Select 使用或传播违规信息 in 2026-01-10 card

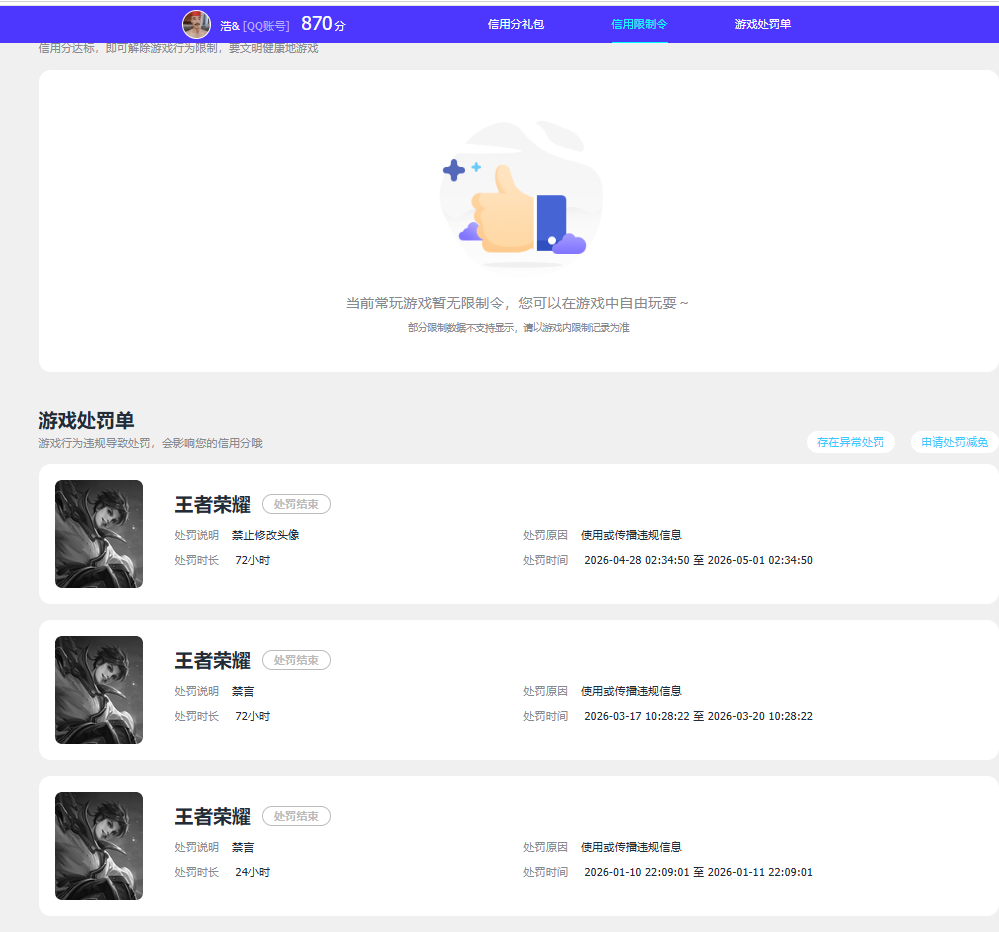(x=631, y=847)
